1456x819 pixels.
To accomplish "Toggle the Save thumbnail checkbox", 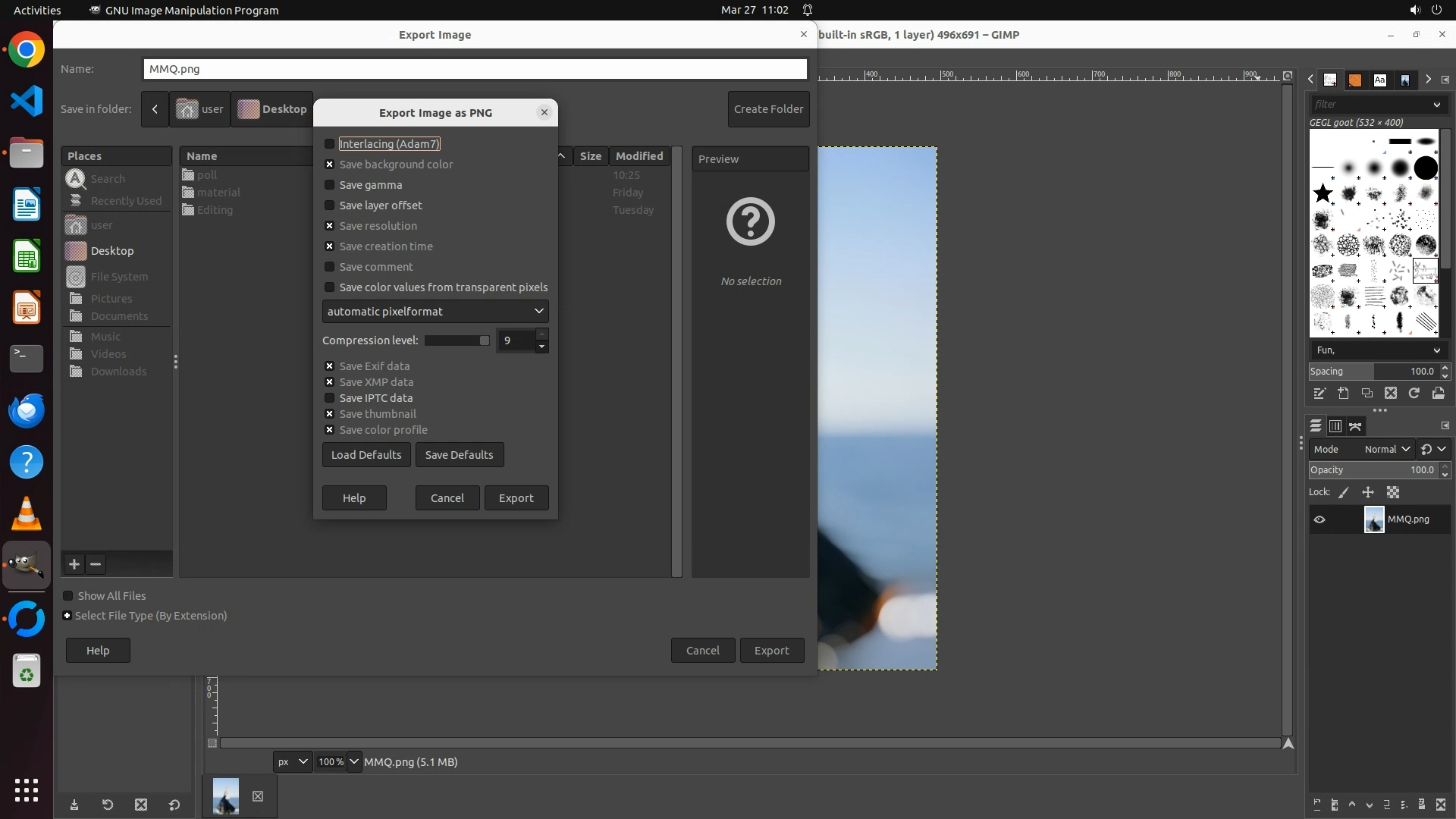I will (x=329, y=414).
